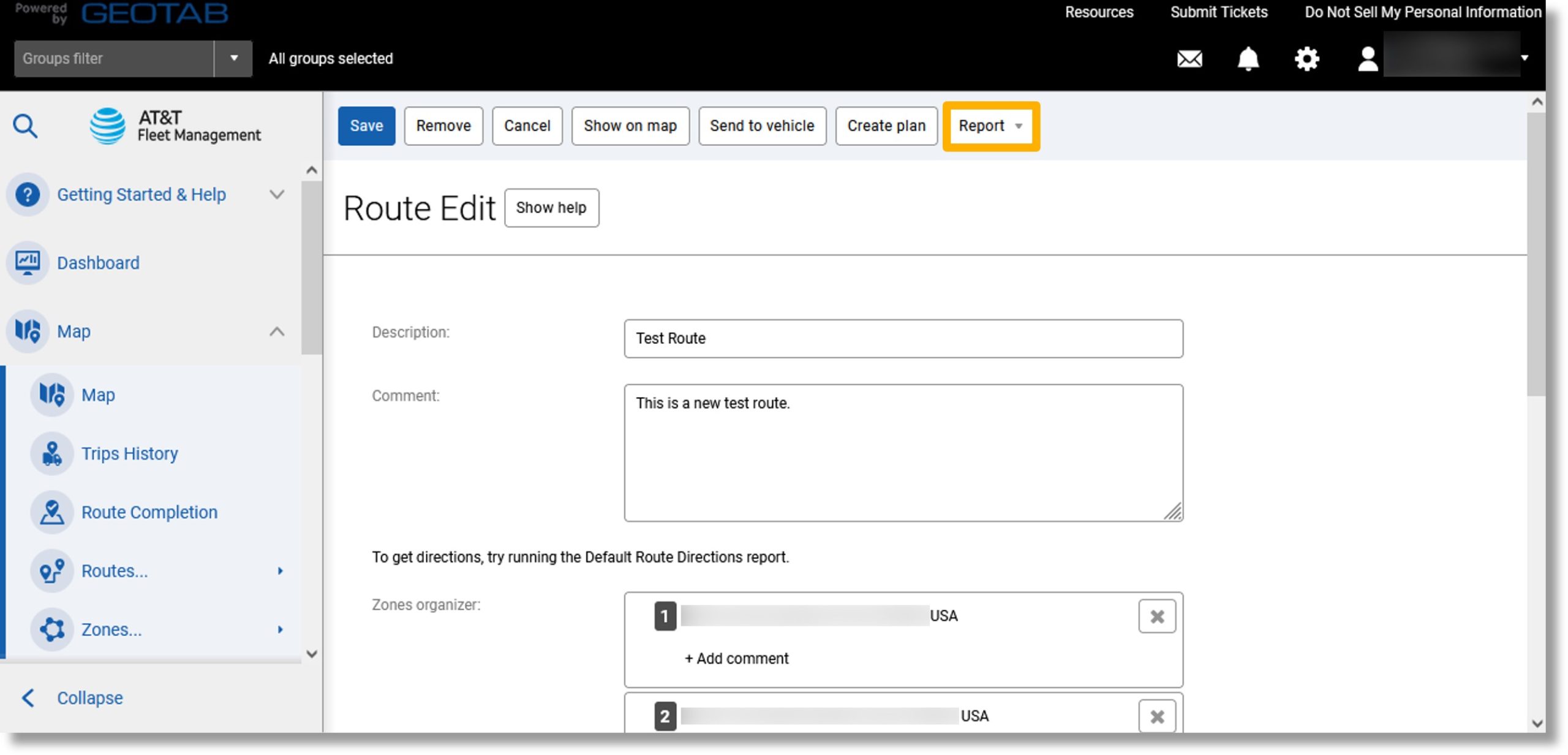Click the Collapse left arrow icon
The image size is (1568, 755).
point(28,697)
